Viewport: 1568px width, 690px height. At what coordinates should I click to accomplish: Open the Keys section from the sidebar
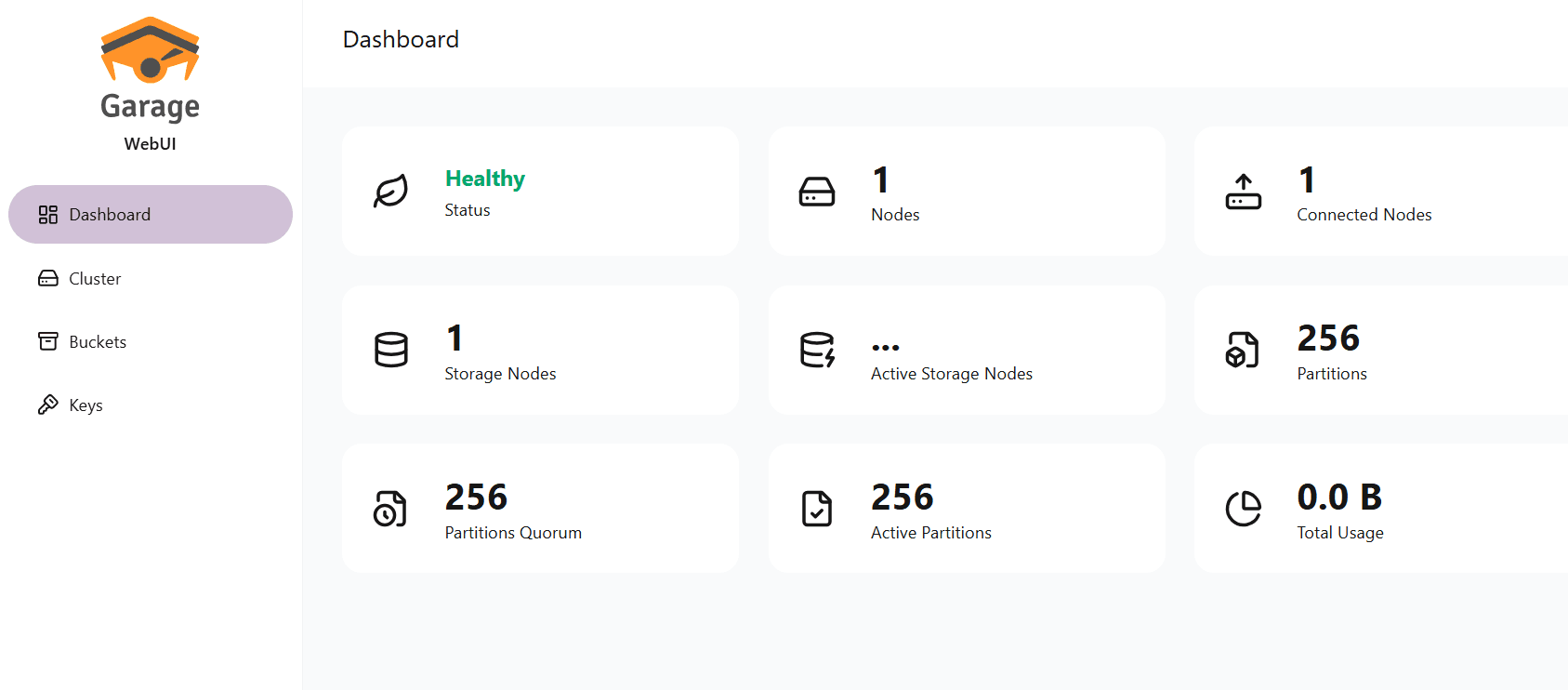tap(86, 405)
